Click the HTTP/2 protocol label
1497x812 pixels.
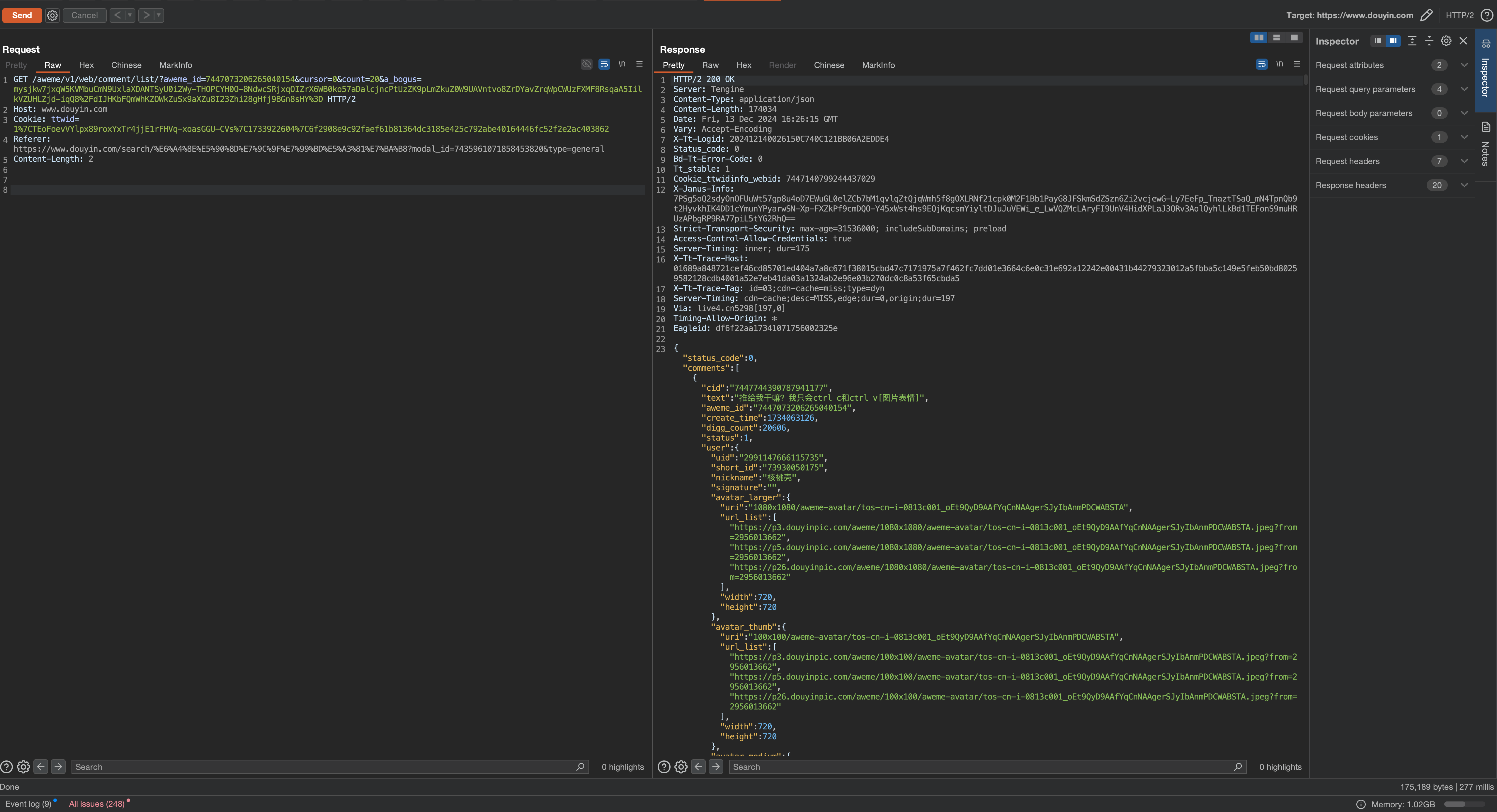(1459, 15)
